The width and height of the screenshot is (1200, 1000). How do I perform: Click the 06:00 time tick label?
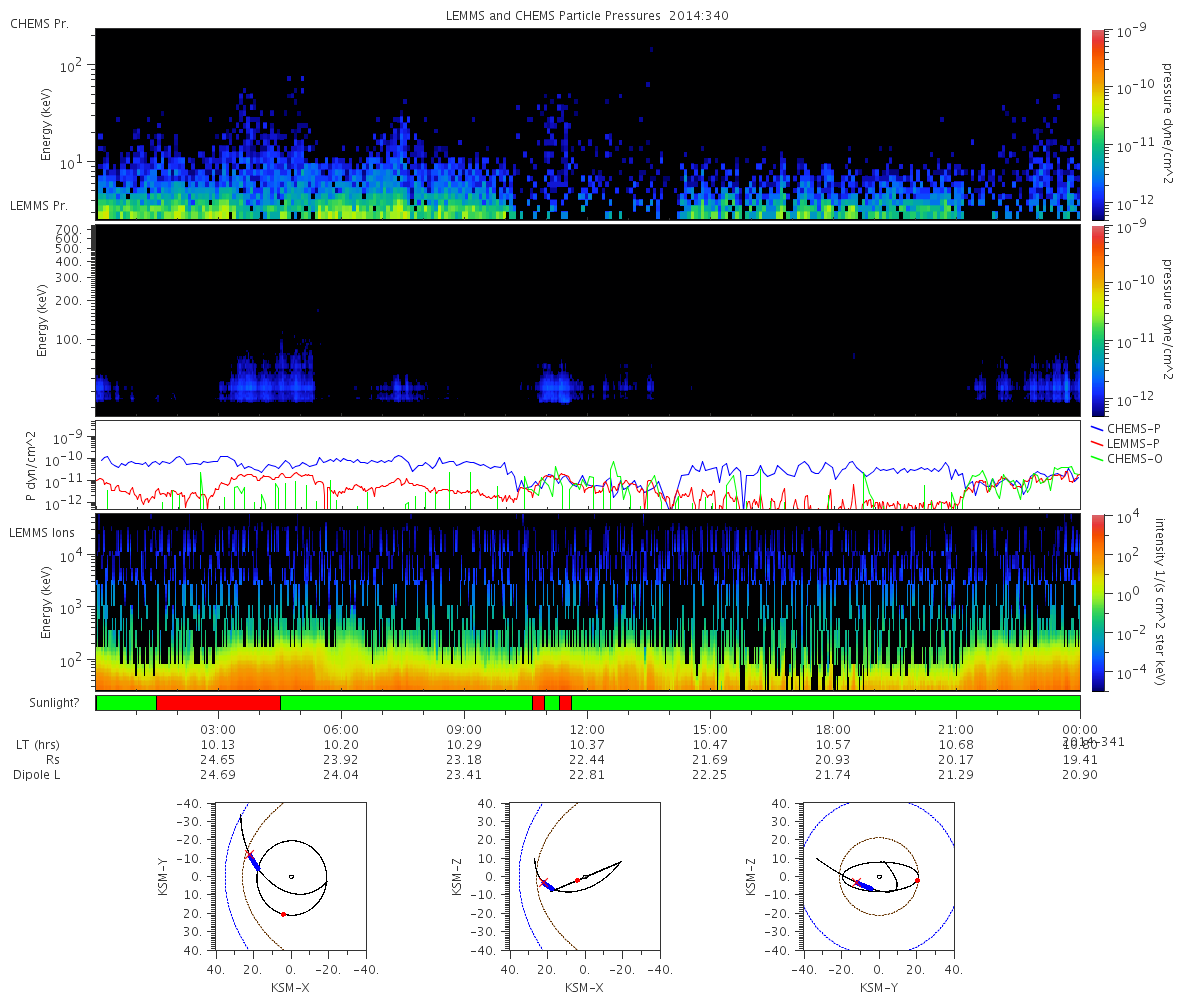[x=341, y=729]
